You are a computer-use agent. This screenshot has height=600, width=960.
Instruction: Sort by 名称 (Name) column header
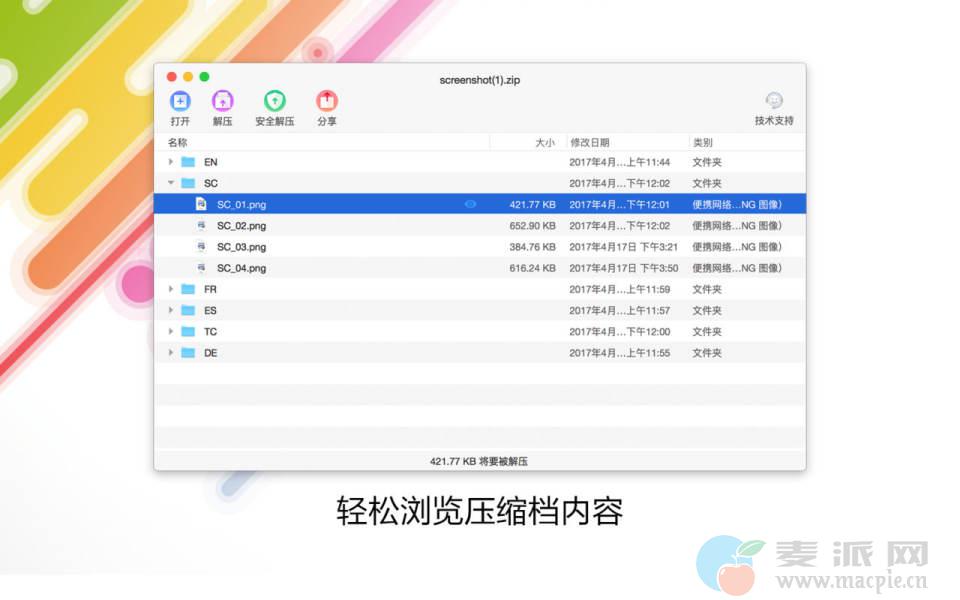[178, 143]
